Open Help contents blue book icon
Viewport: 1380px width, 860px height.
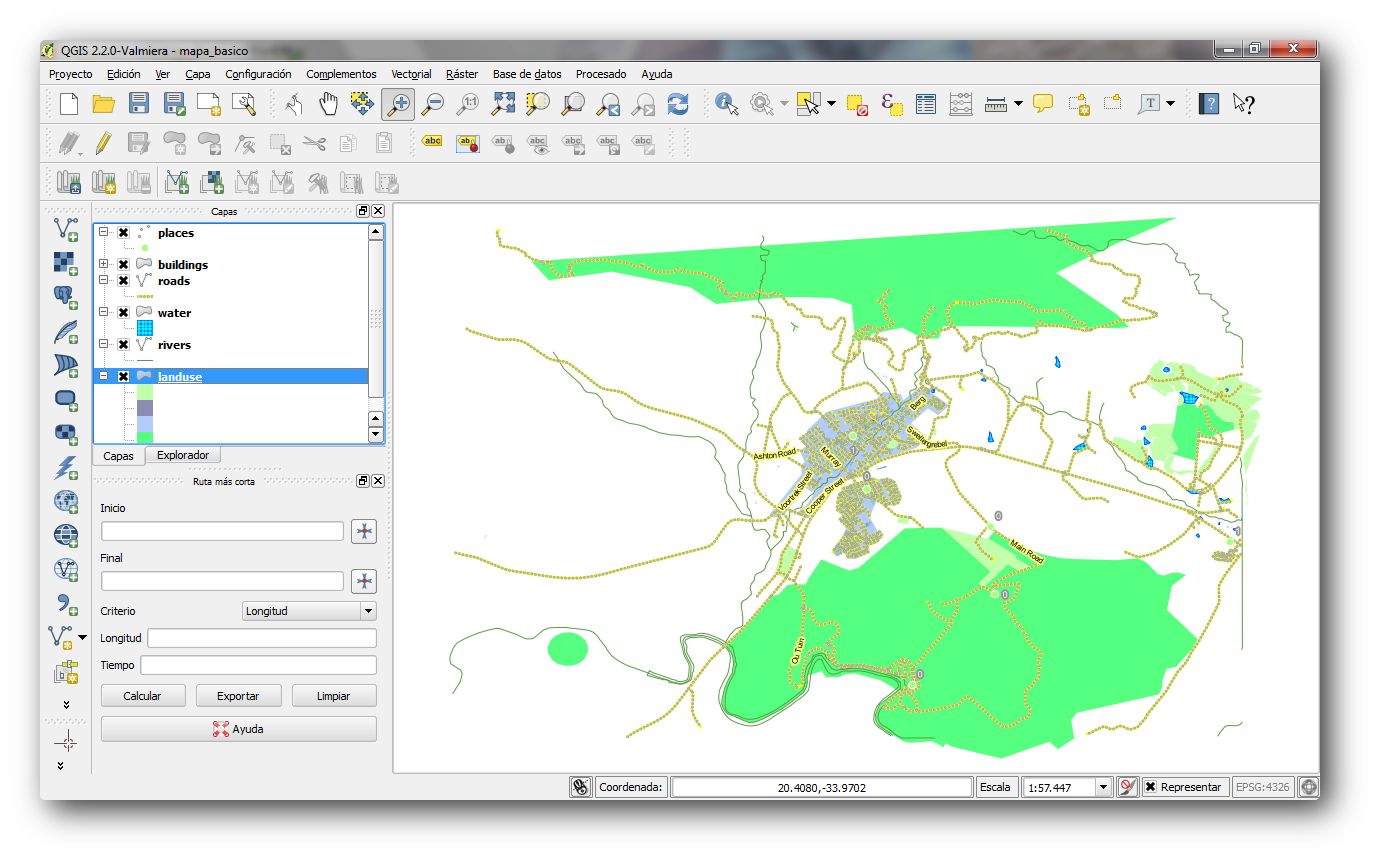(1209, 103)
